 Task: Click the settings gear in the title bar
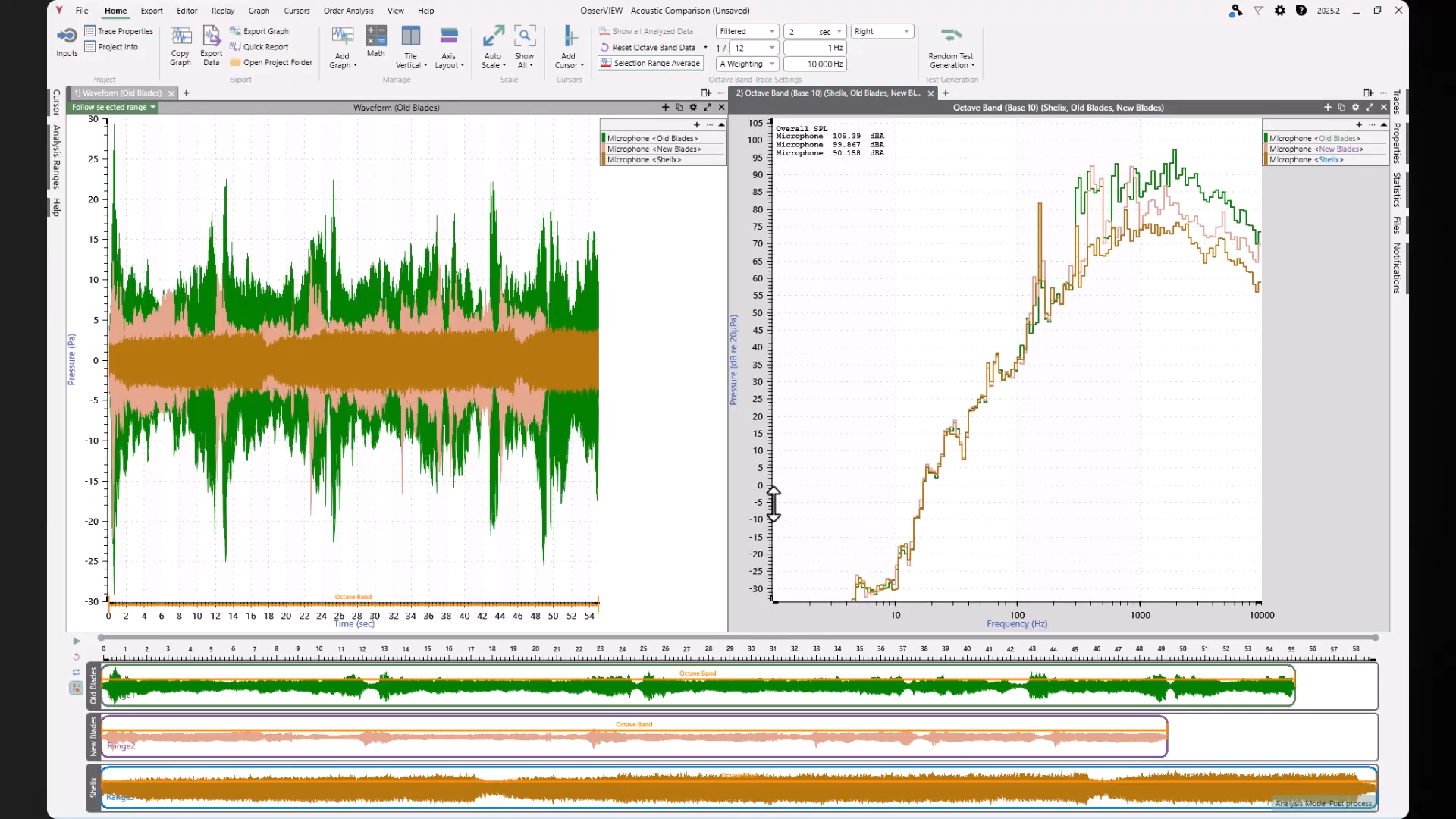(1280, 11)
